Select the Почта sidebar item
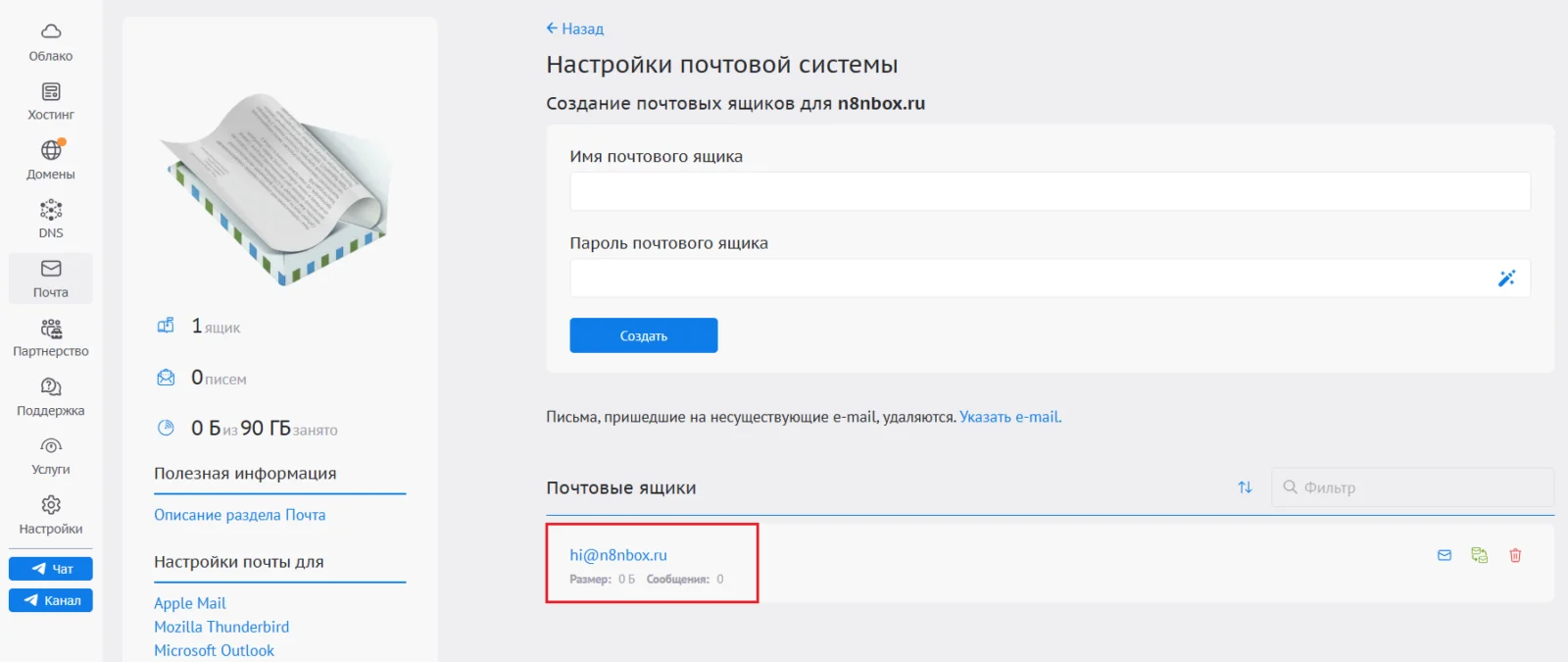 tap(51, 279)
